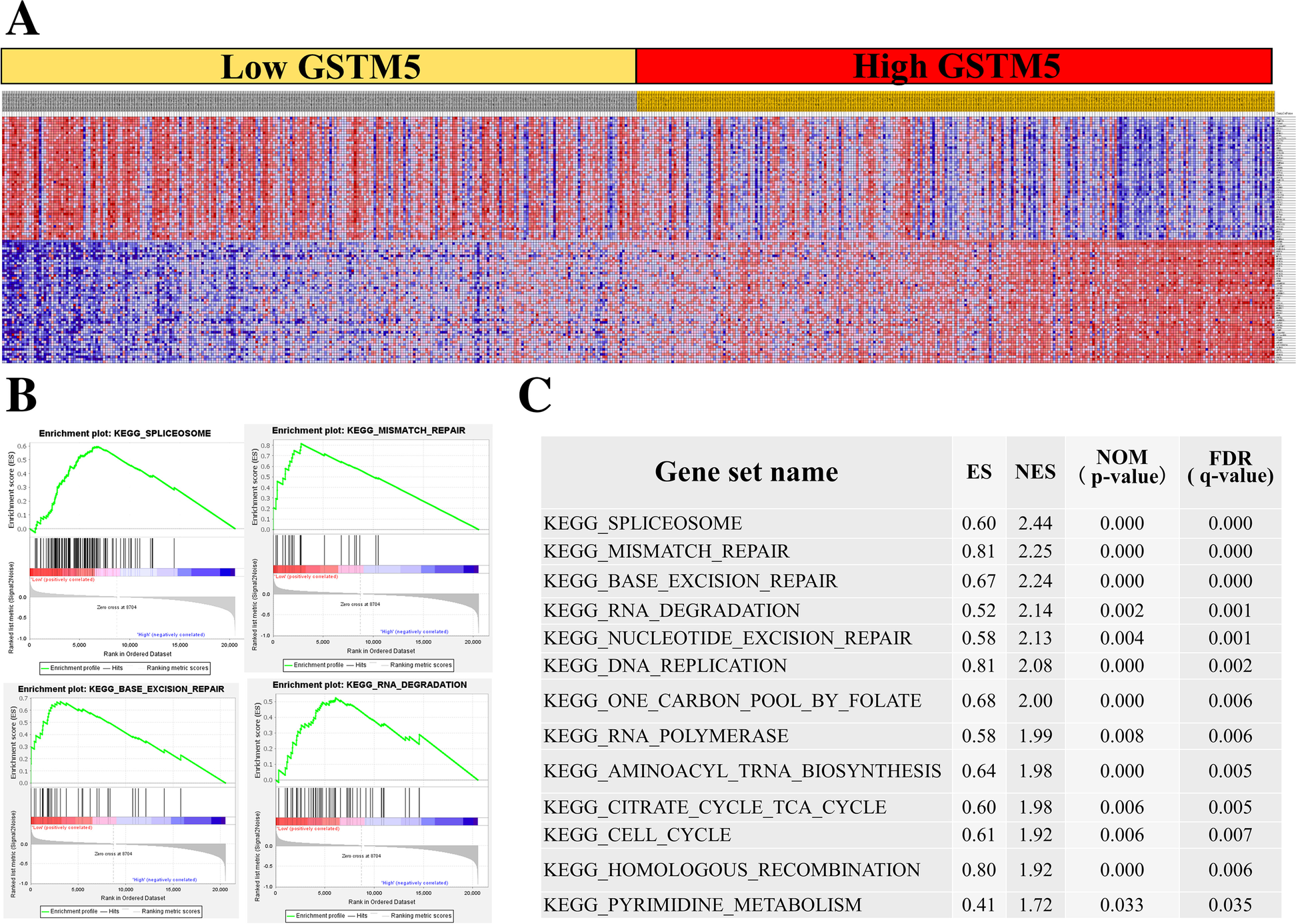The height and width of the screenshot is (924, 1296).
Task: Click NOM p-value 0.002 for RNA degradation
Action: [1122, 611]
